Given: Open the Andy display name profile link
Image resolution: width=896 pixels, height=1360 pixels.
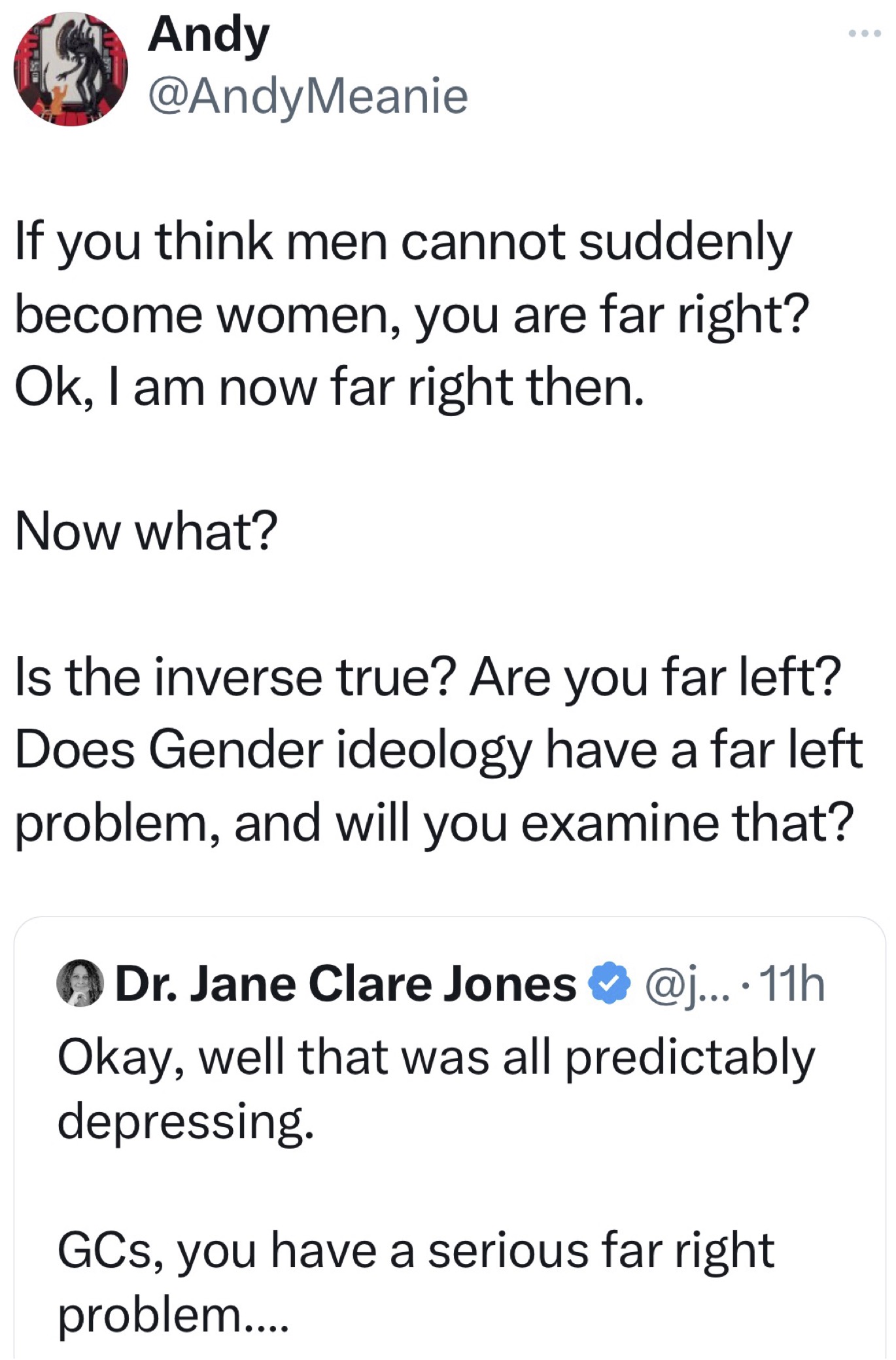Looking at the screenshot, I should pyautogui.click(x=208, y=36).
